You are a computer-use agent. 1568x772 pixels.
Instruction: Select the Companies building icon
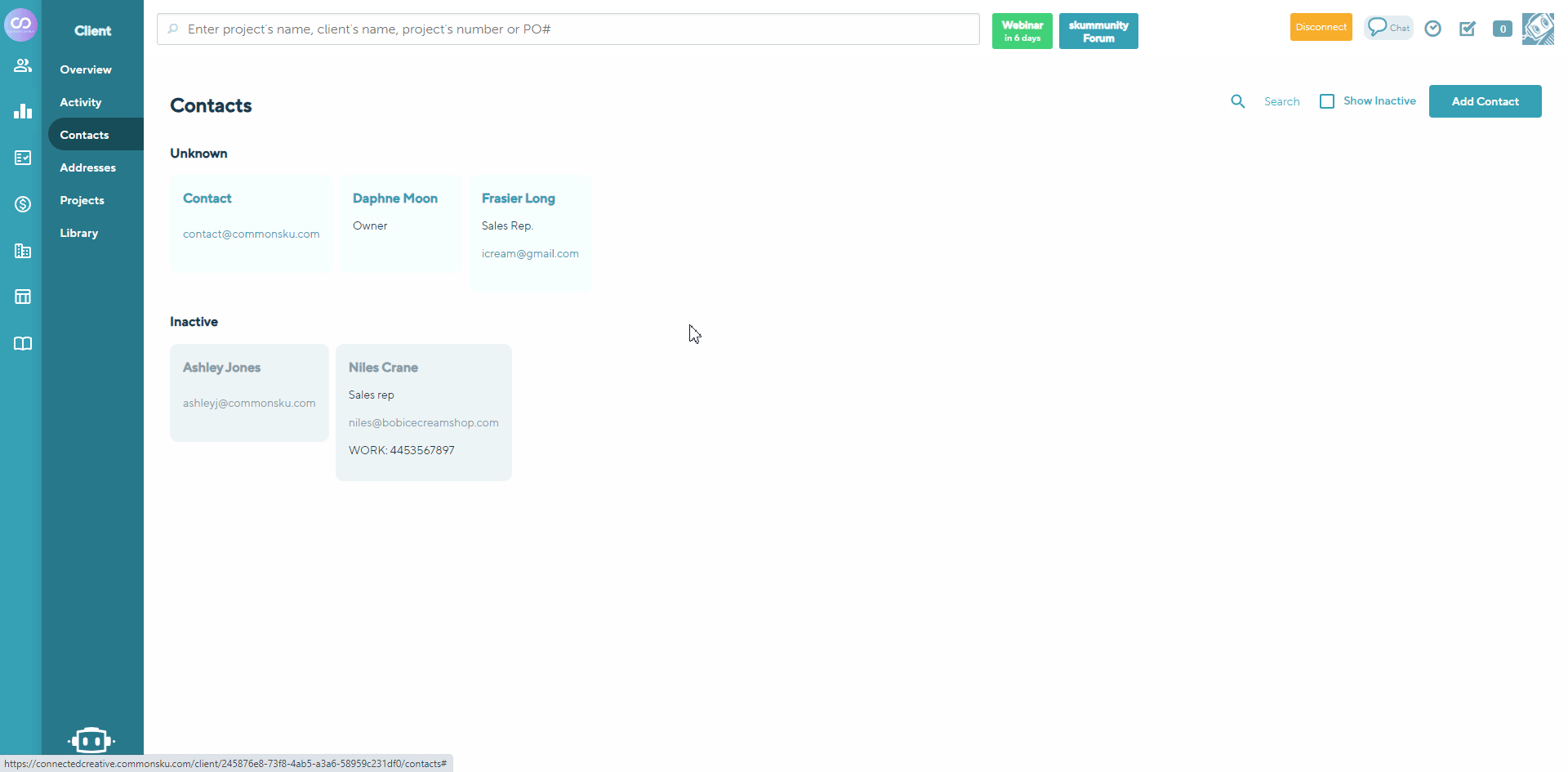(x=22, y=251)
